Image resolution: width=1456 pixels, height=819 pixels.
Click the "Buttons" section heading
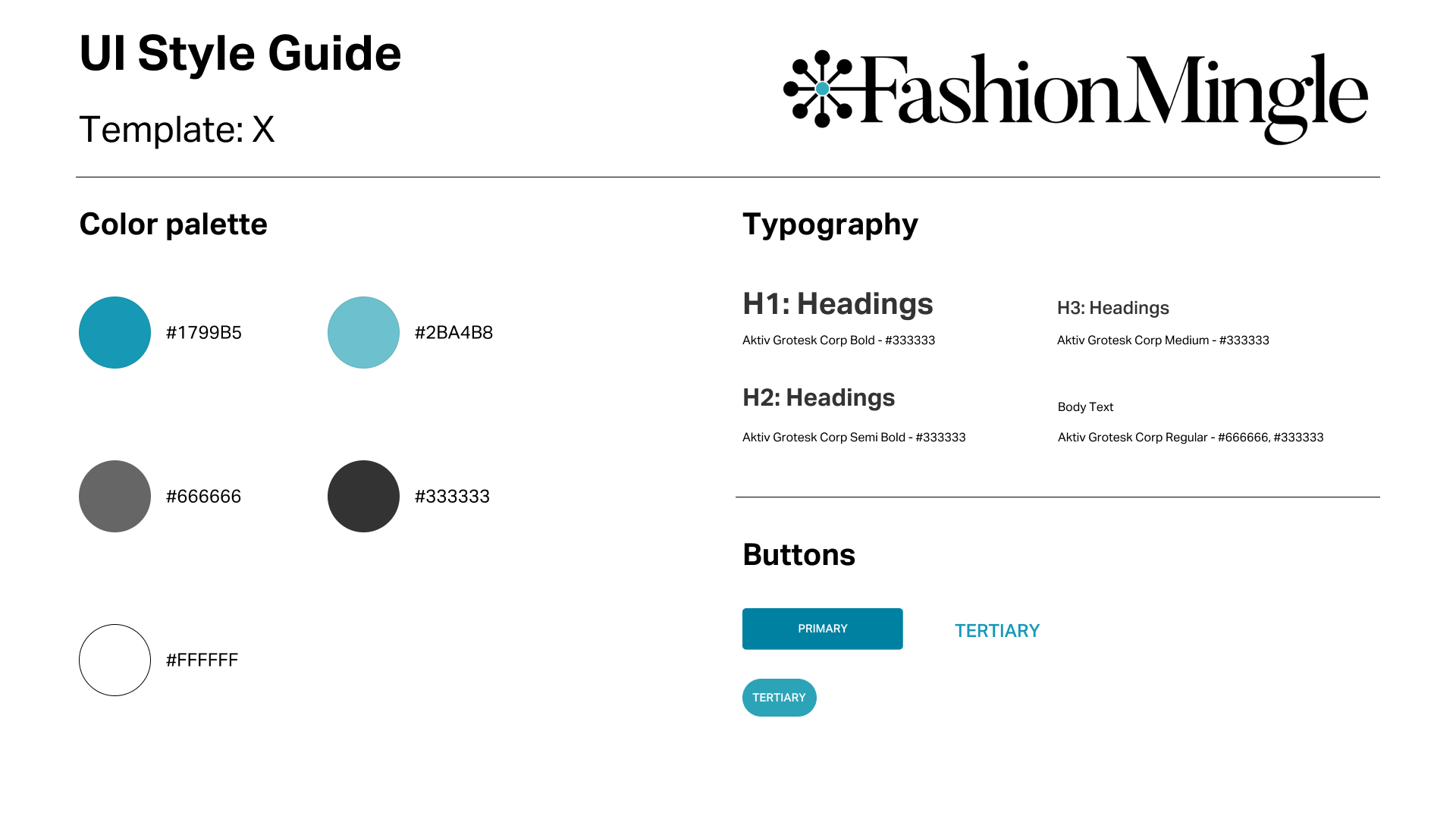(799, 555)
